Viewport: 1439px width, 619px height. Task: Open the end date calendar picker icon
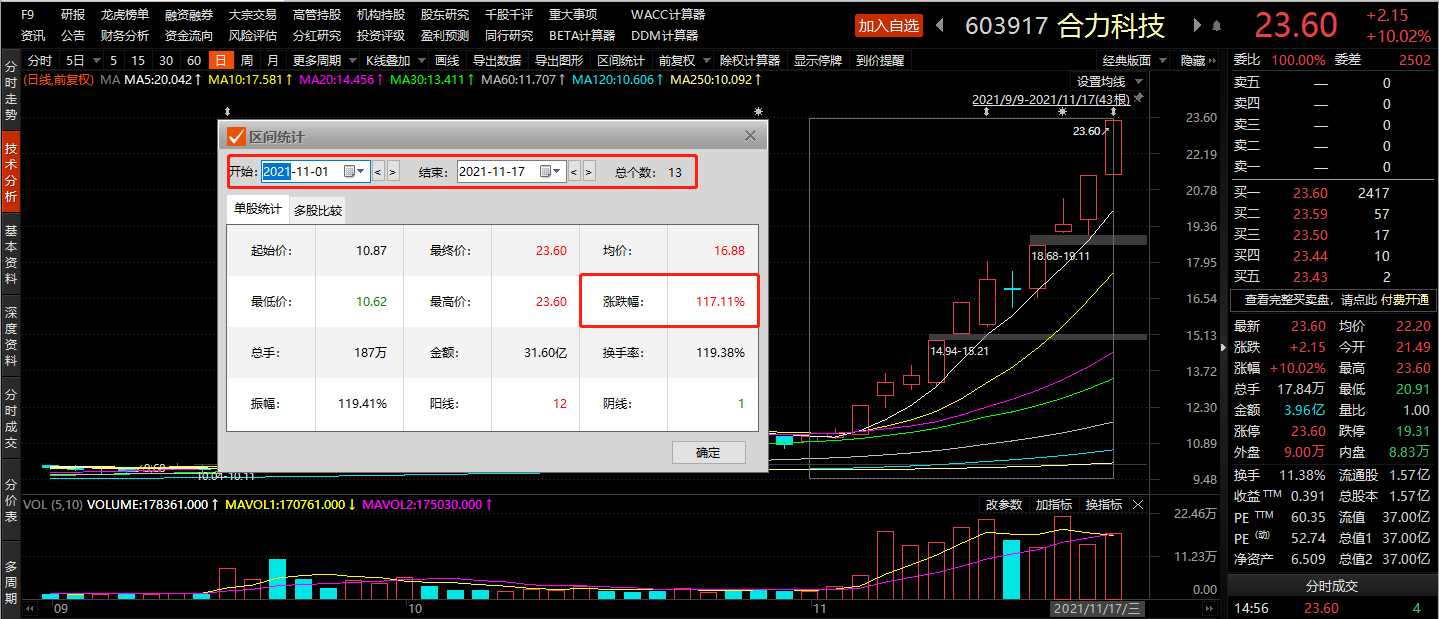coord(545,172)
